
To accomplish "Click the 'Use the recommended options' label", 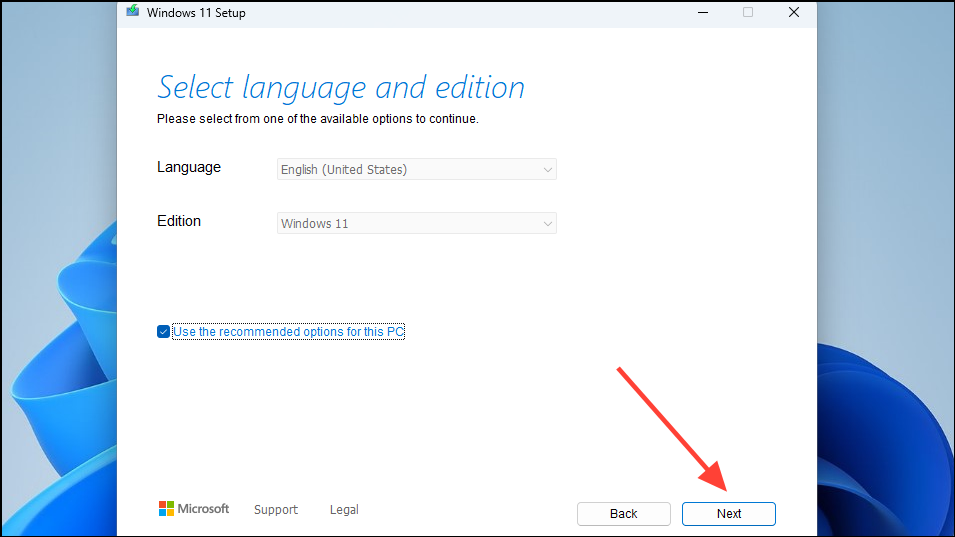I will [x=289, y=332].
